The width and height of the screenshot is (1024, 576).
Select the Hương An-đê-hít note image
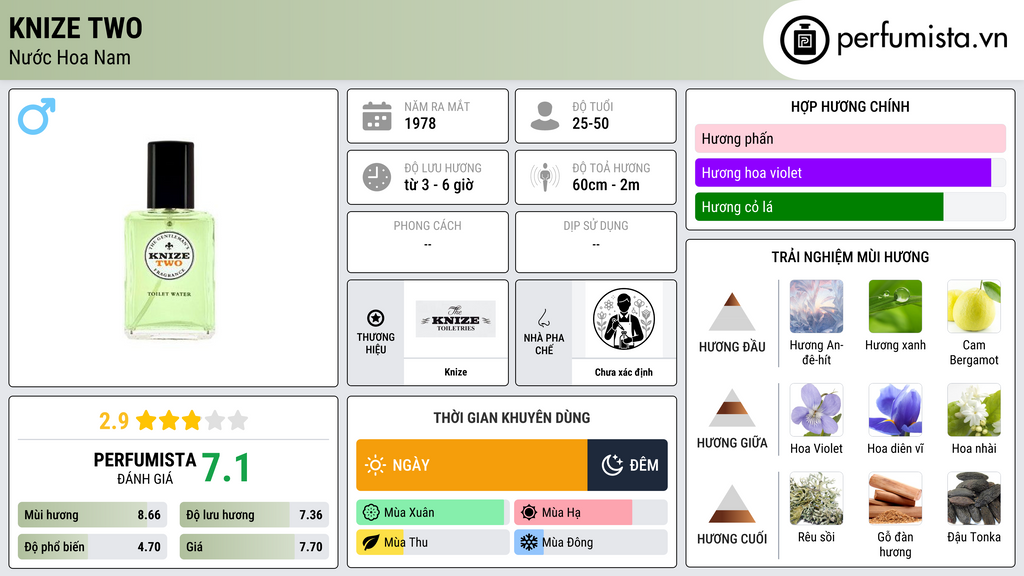tap(816, 306)
